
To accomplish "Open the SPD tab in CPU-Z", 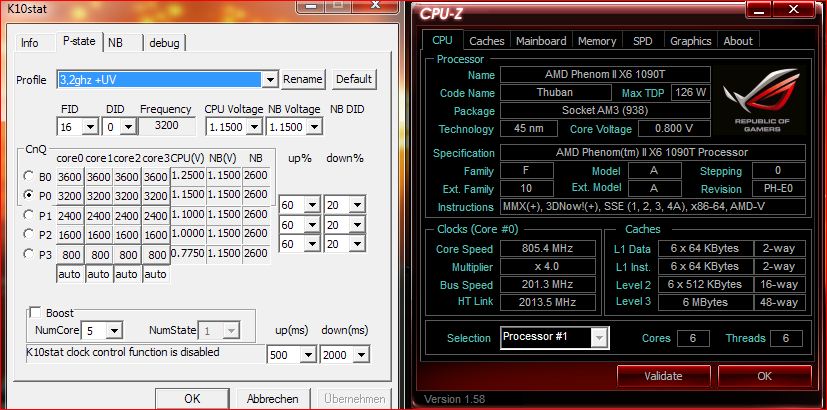I will pyautogui.click(x=642, y=41).
